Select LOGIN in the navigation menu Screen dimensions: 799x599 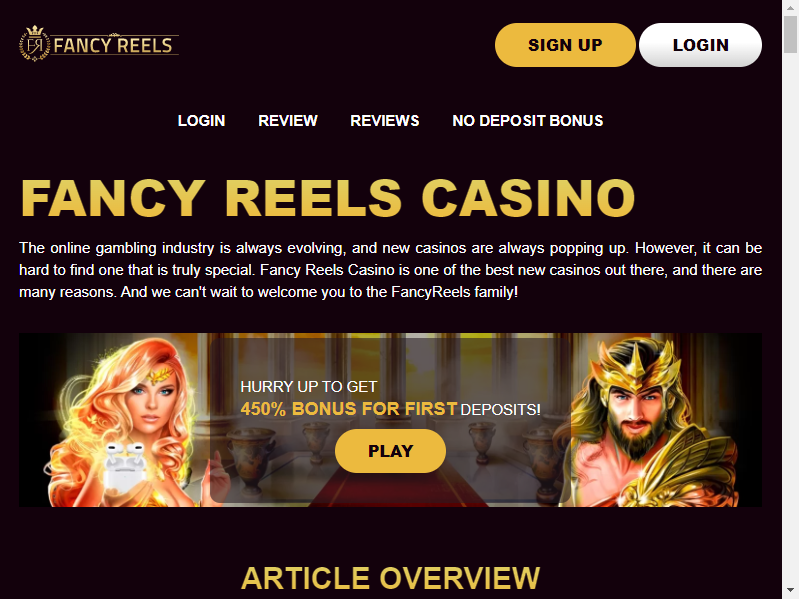tap(201, 121)
